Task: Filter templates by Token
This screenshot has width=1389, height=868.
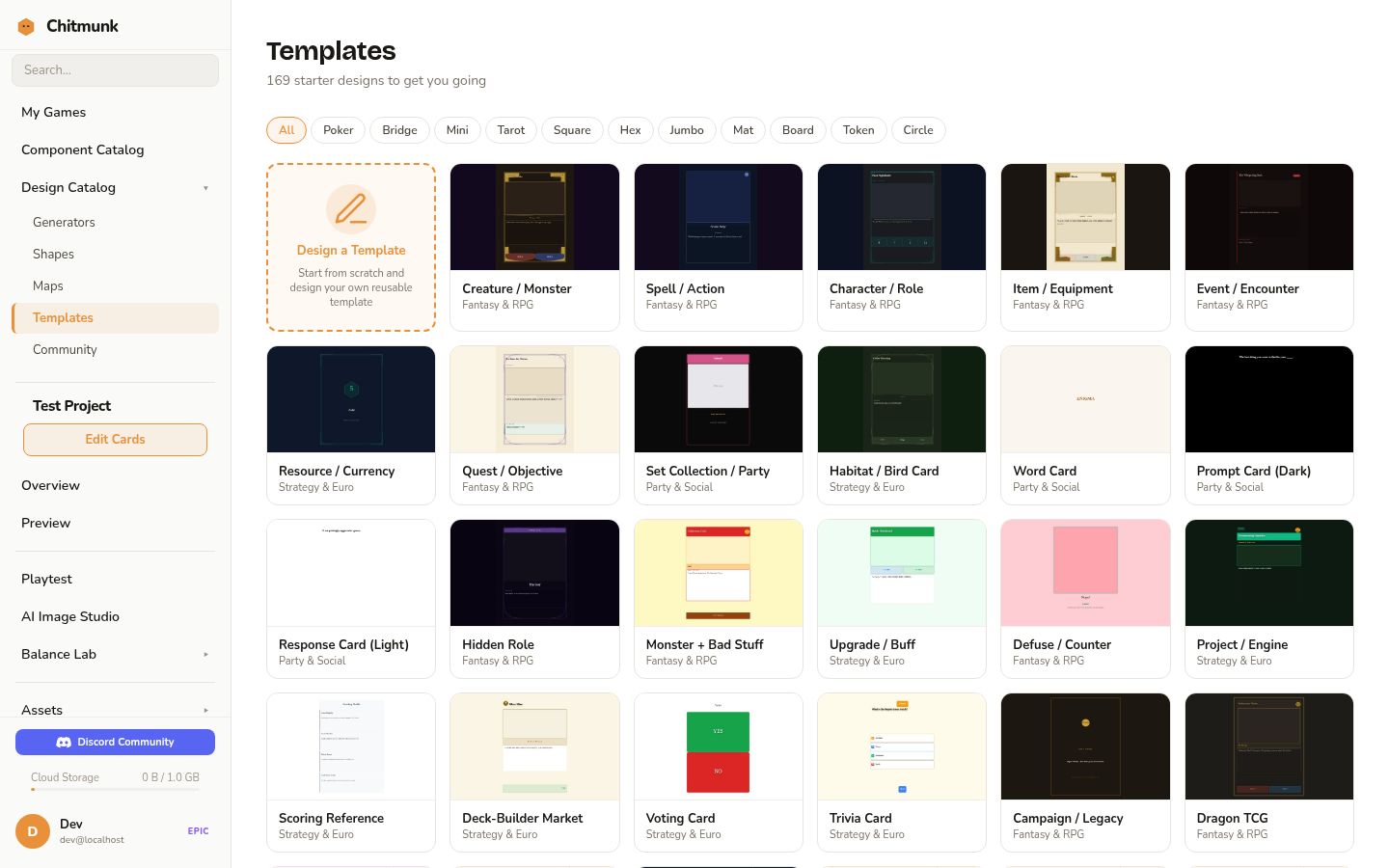Action: point(858,130)
